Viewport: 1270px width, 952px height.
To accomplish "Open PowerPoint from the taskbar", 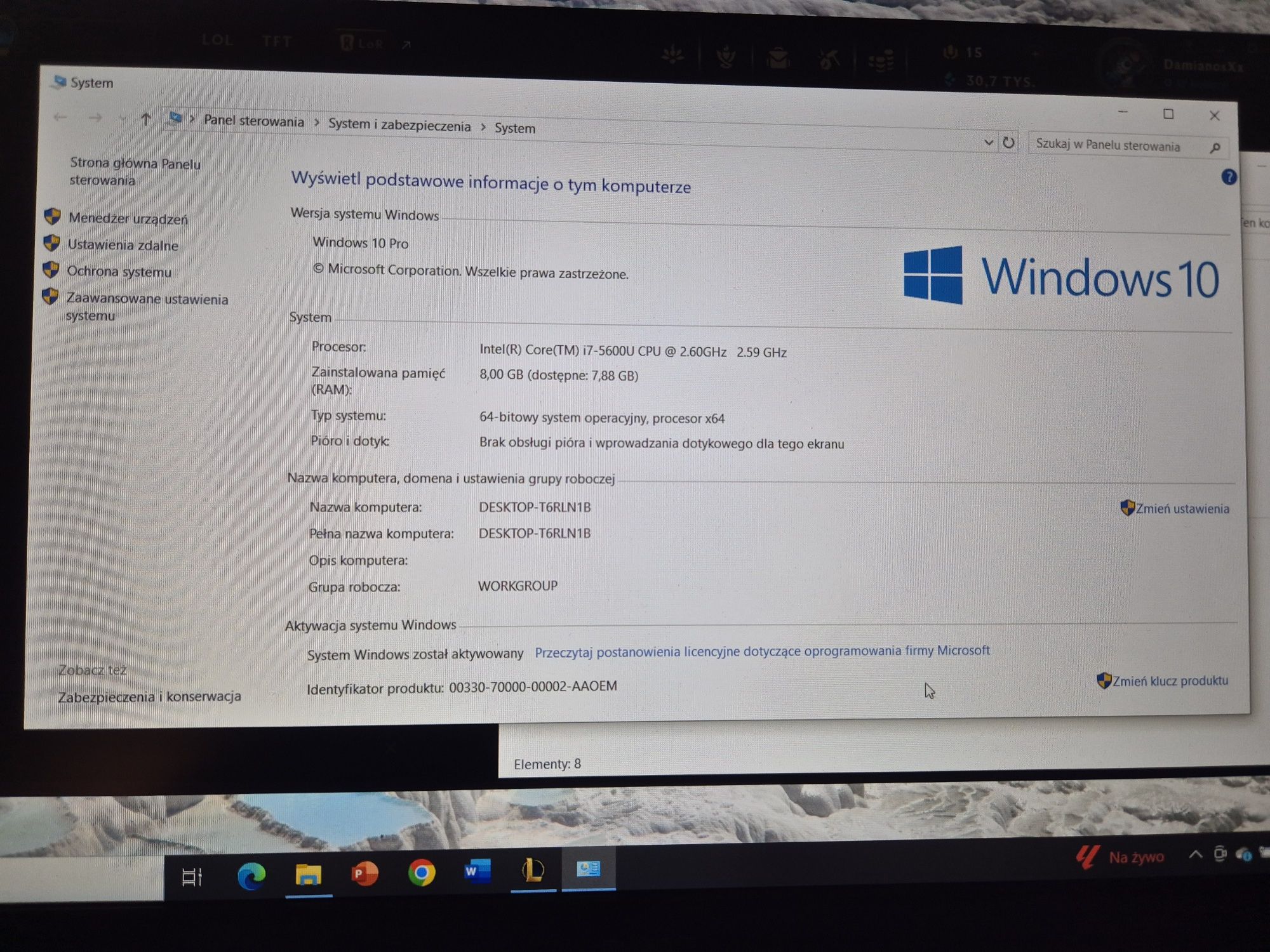I will tap(364, 874).
